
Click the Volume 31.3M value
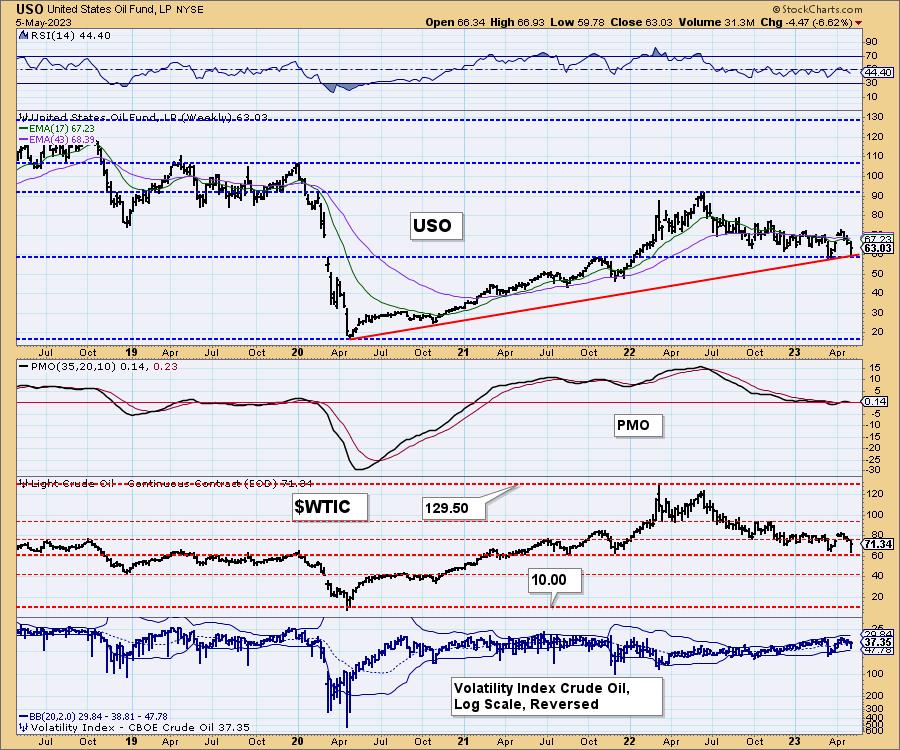pyautogui.click(x=716, y=22)
